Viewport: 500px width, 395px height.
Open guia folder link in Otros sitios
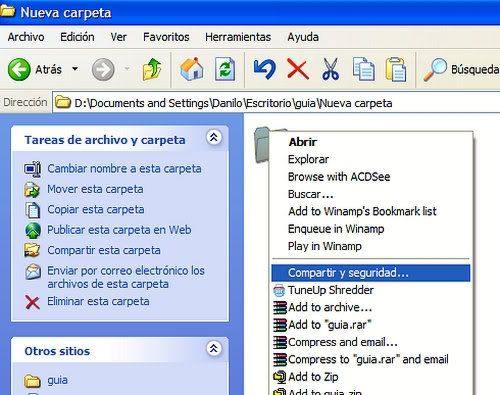(57, 380)
